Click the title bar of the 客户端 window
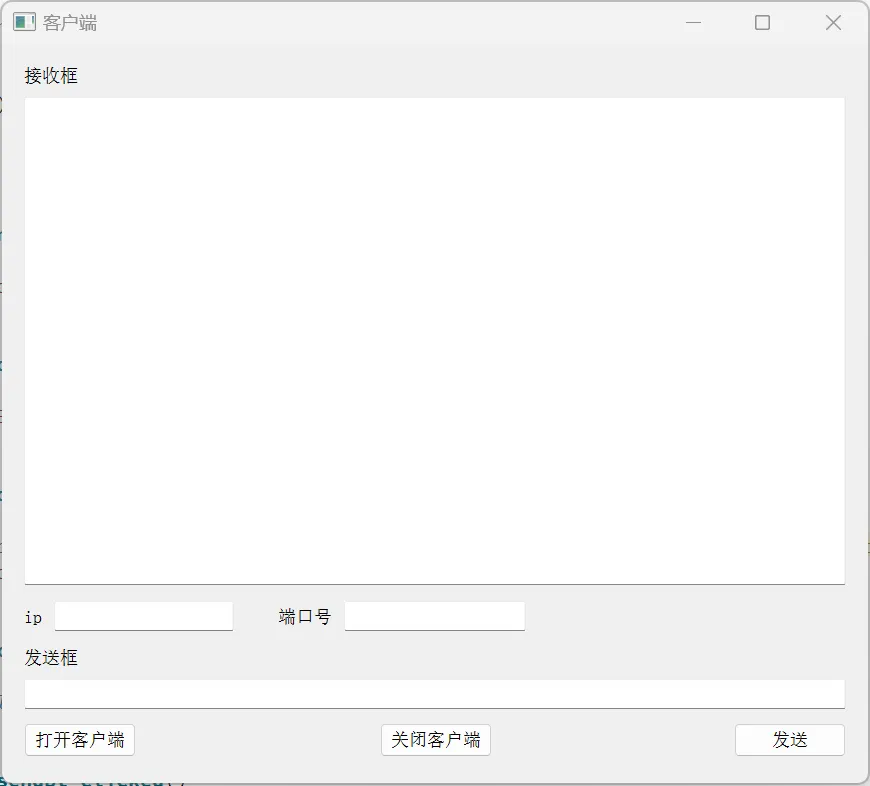The image size is (870, 786). click(400, 21)
